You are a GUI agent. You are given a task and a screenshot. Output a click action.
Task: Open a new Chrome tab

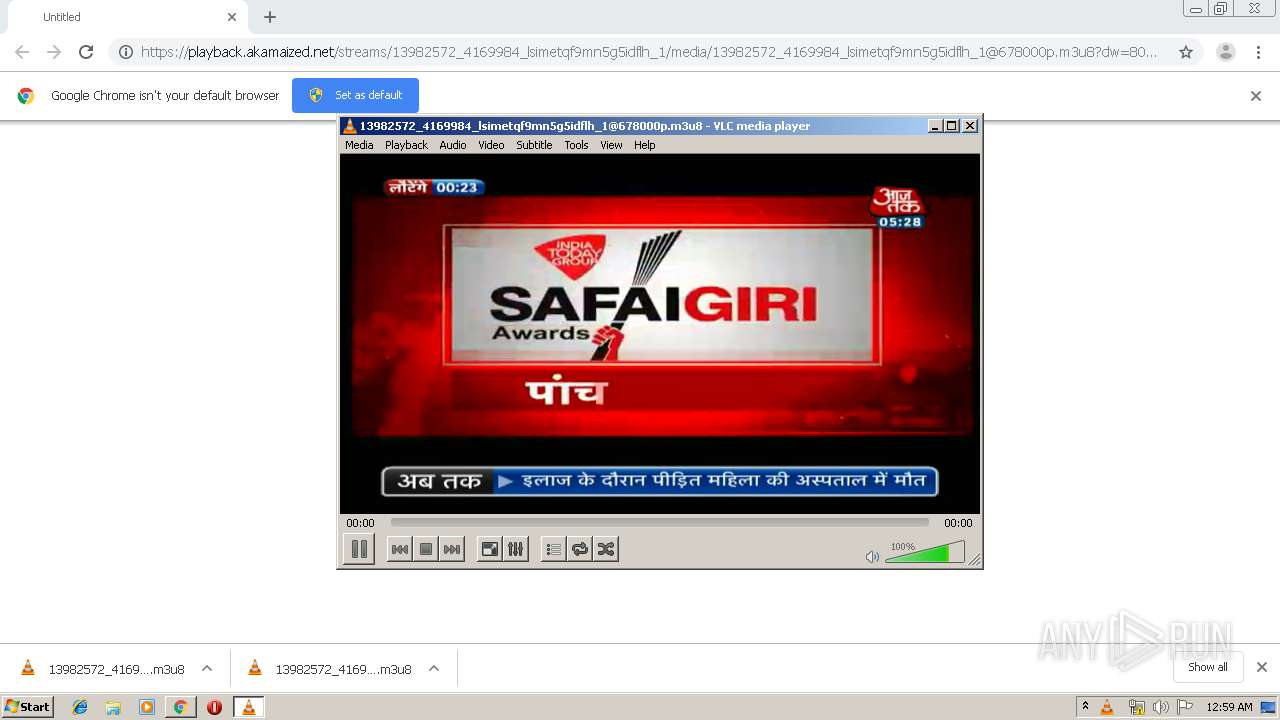click(x=270, y=17)
